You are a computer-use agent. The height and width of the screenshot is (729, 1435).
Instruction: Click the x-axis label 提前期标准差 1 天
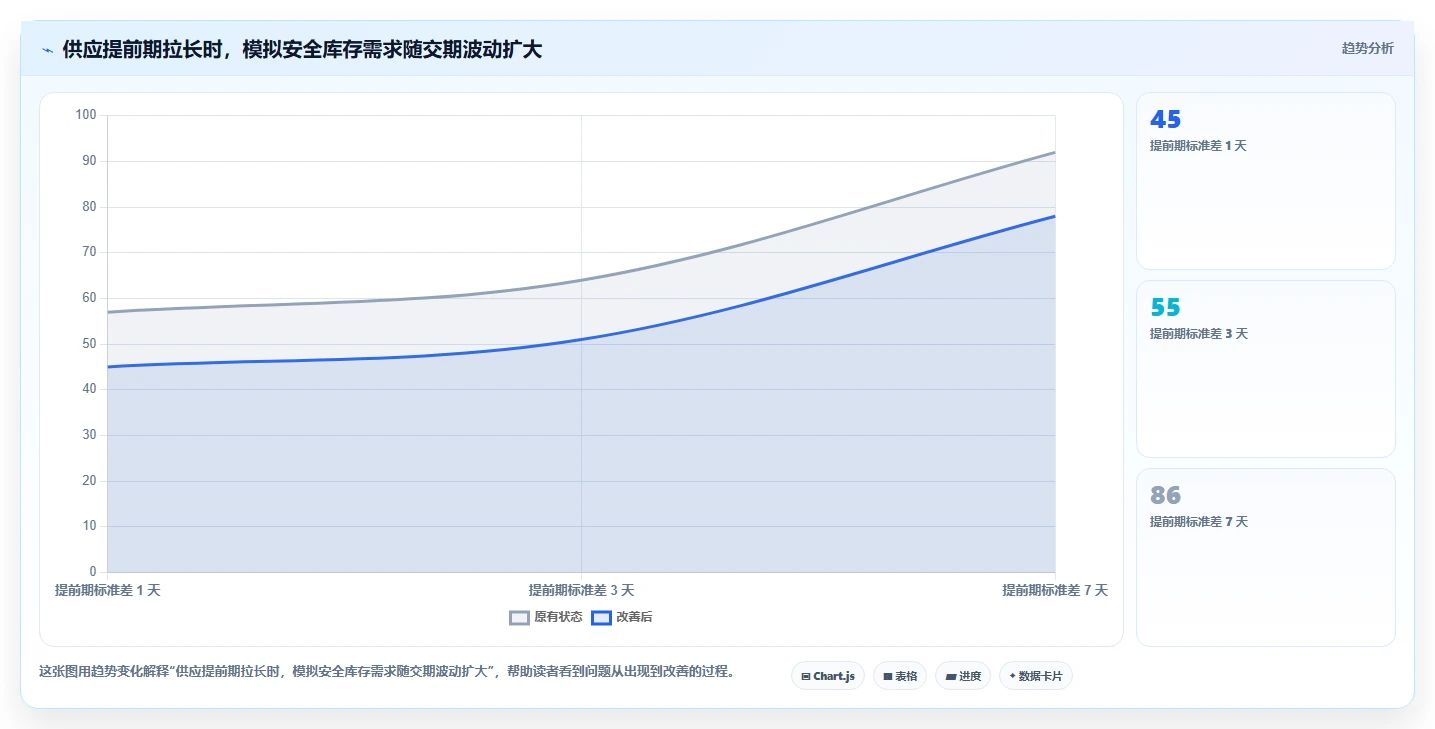point(108,590)
